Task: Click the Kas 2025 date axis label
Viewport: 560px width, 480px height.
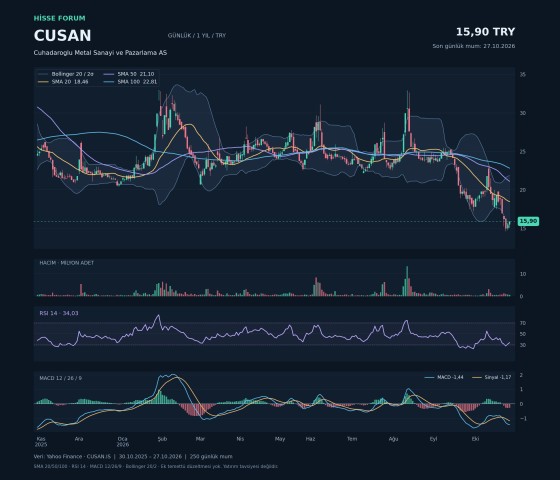Action: 41,442
